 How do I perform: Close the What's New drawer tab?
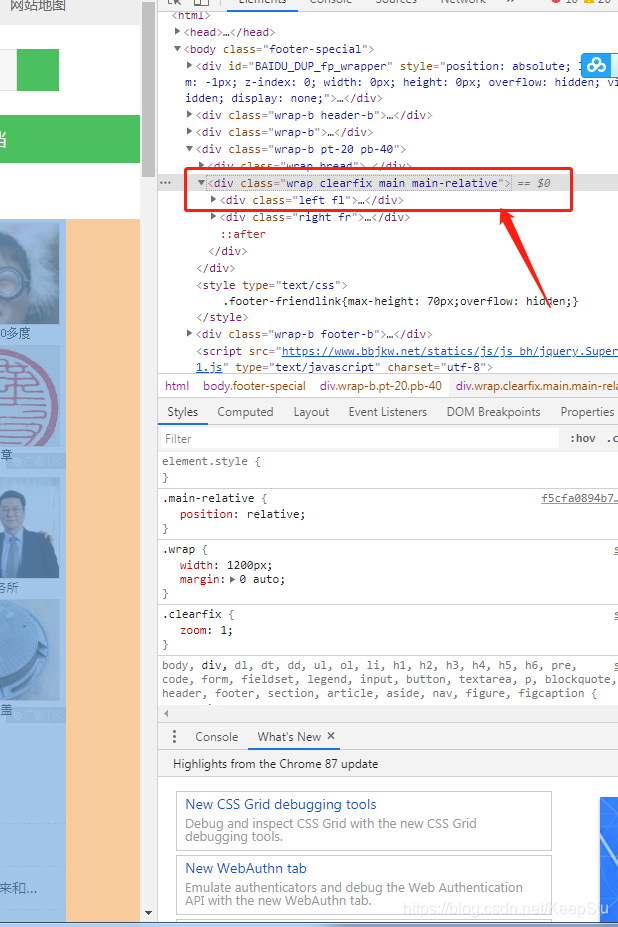(331, 736)
